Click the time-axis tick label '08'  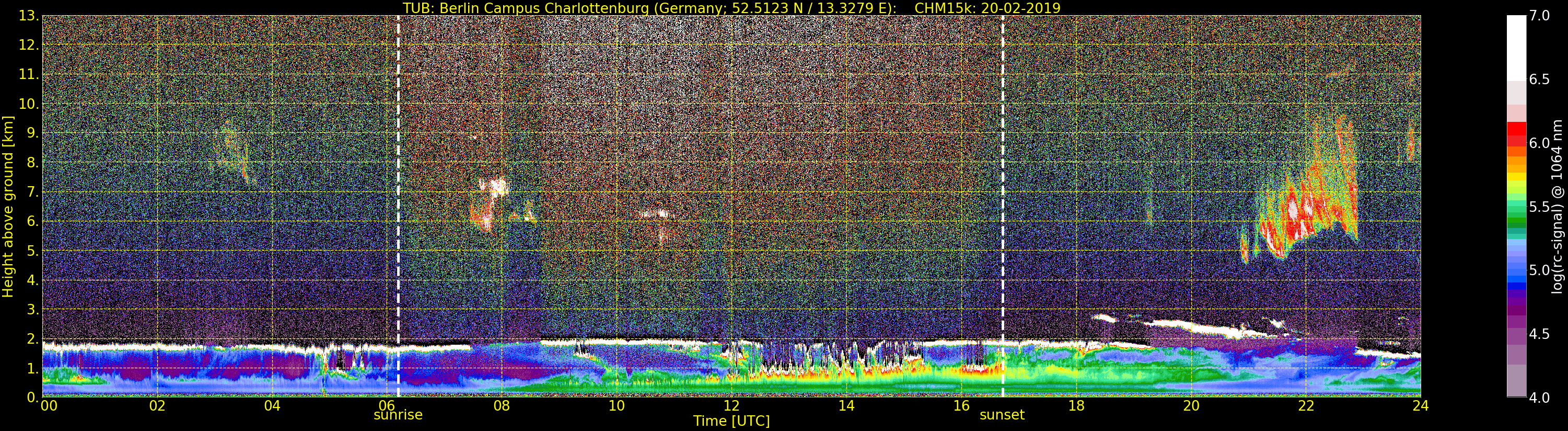[x=502, y=405]
